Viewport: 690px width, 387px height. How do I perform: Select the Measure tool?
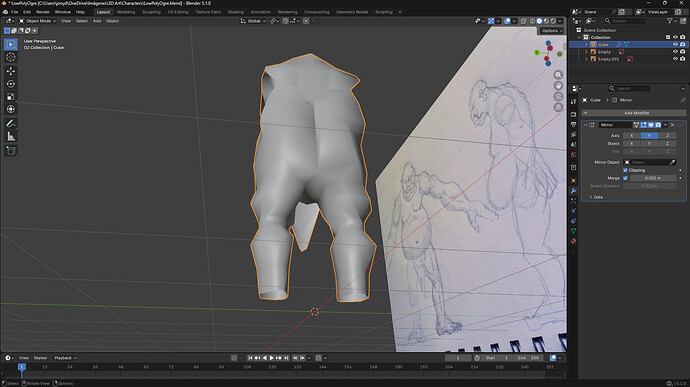click(11, 136)
